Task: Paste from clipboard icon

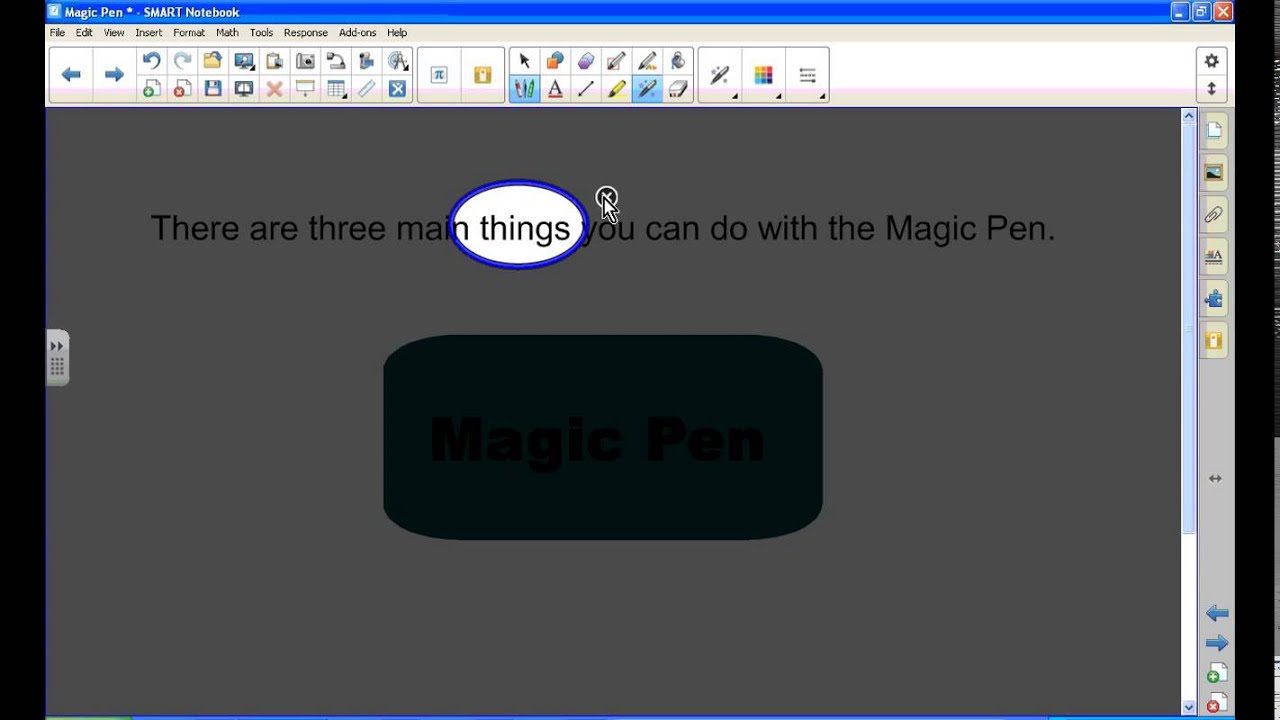Action: 274,61
